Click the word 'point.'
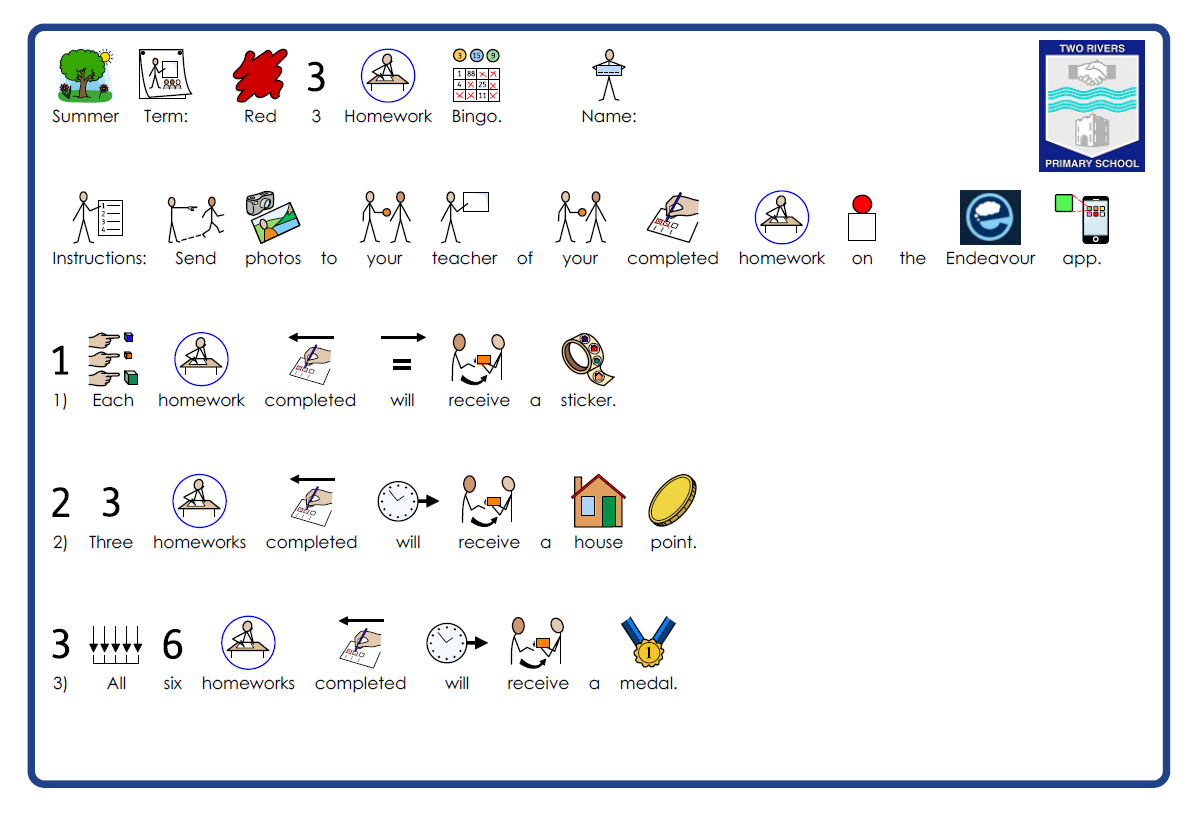The width and height of the screenshot is (1190, 815). 673,543
